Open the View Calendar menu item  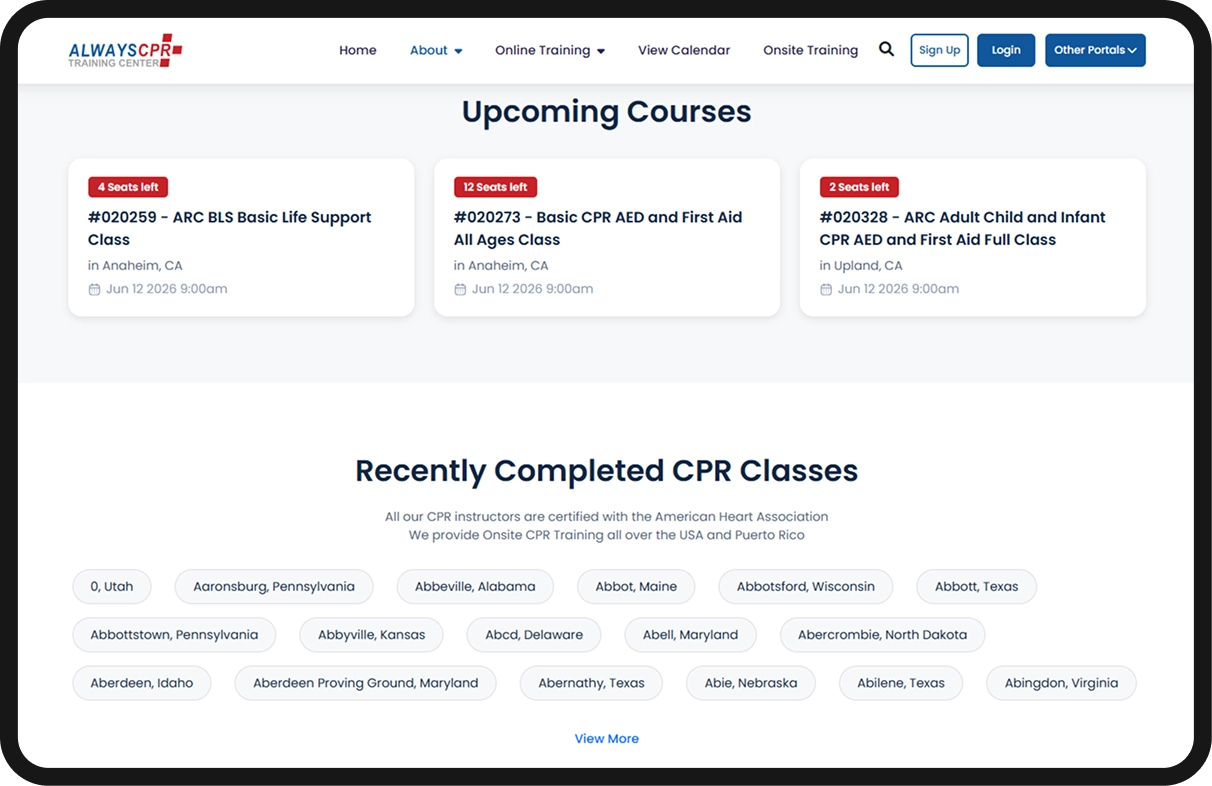(x=684, y=50)
